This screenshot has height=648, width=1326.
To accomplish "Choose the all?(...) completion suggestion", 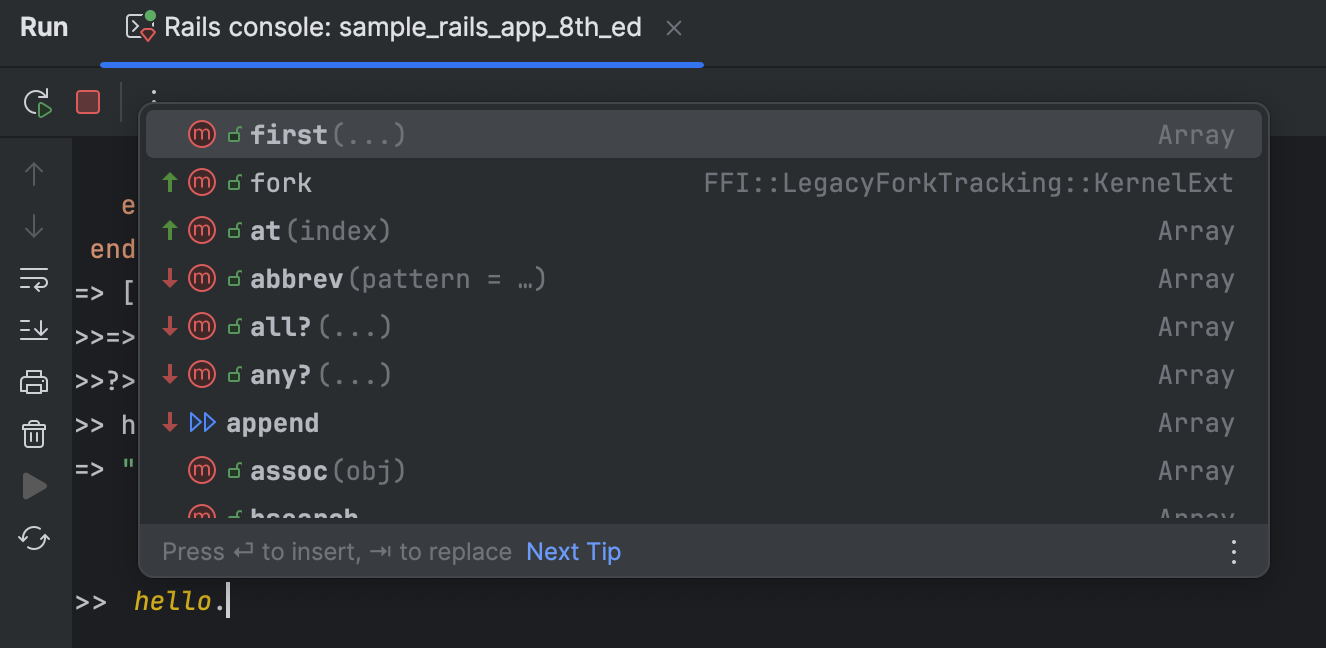I will coord(704,327).
